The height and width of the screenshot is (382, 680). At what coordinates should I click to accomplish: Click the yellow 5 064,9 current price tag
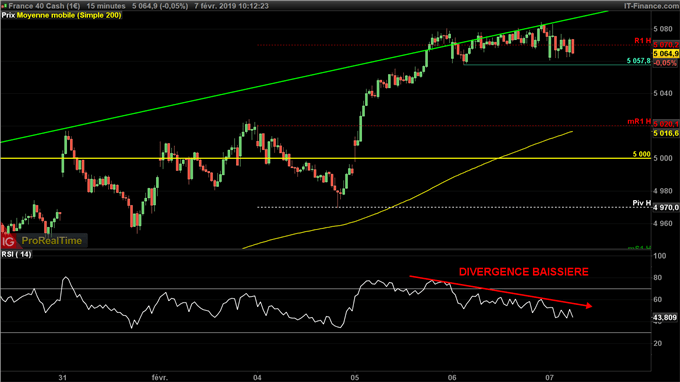666,54
